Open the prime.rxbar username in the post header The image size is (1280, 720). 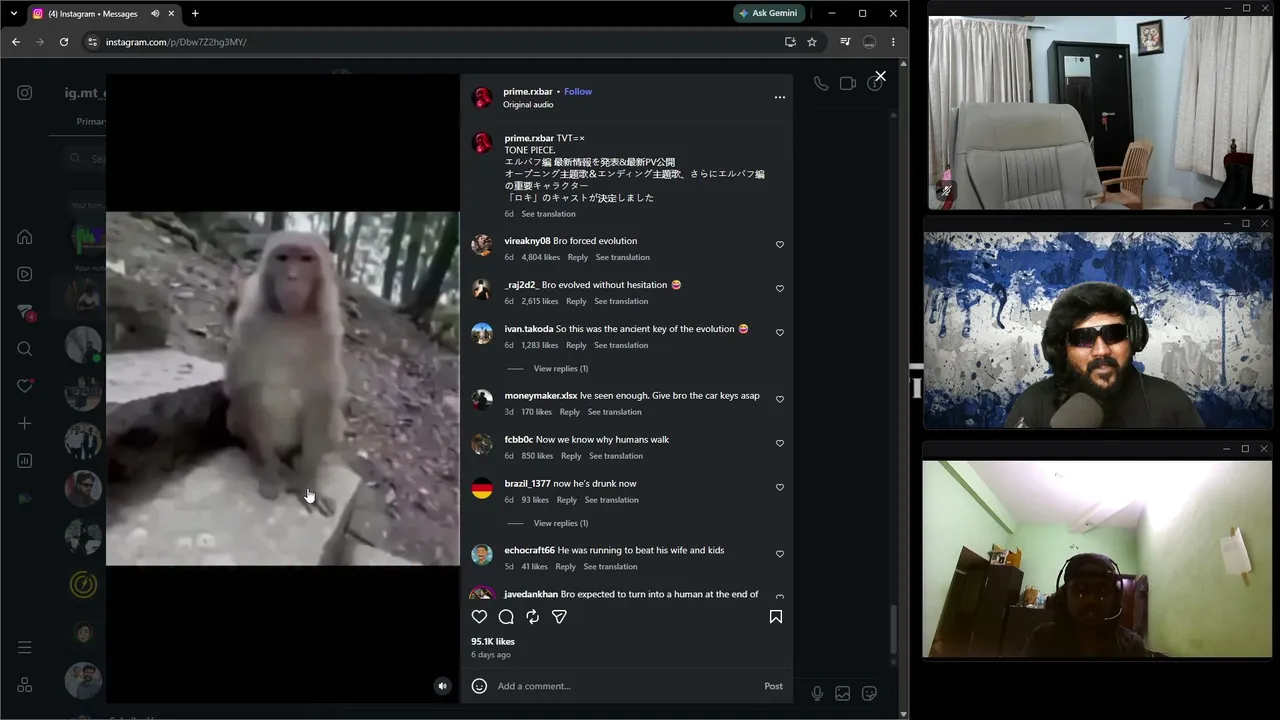(x=528, y=92)
